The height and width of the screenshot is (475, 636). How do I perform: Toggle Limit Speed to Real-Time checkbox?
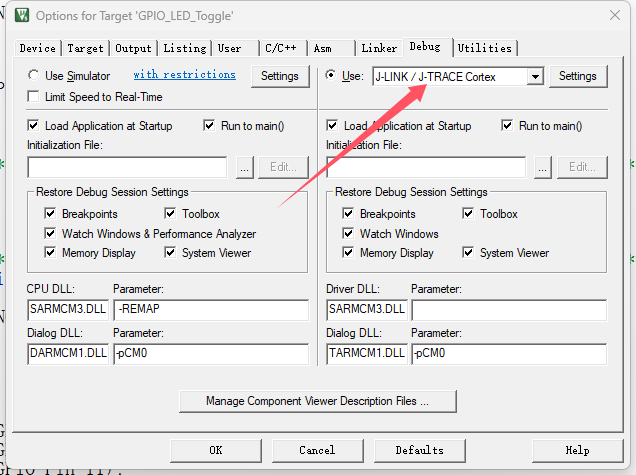click(34, 96)
